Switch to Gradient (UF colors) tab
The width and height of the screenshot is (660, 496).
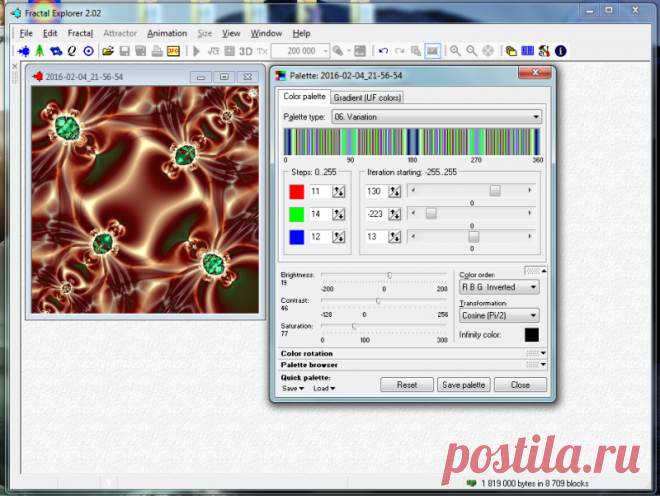click(367, 97)
